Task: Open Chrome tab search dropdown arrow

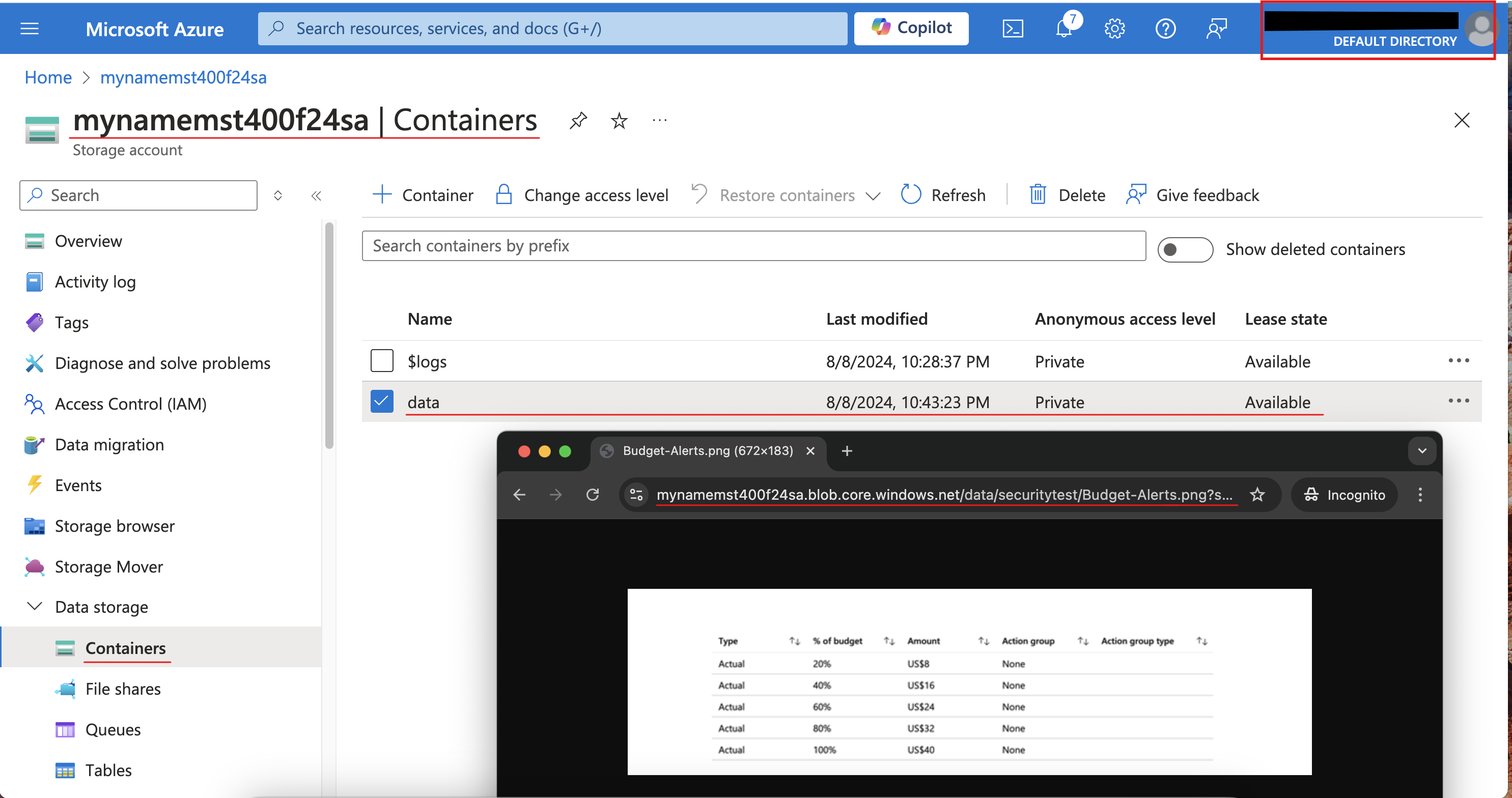Action: [x=1421, y=450]
